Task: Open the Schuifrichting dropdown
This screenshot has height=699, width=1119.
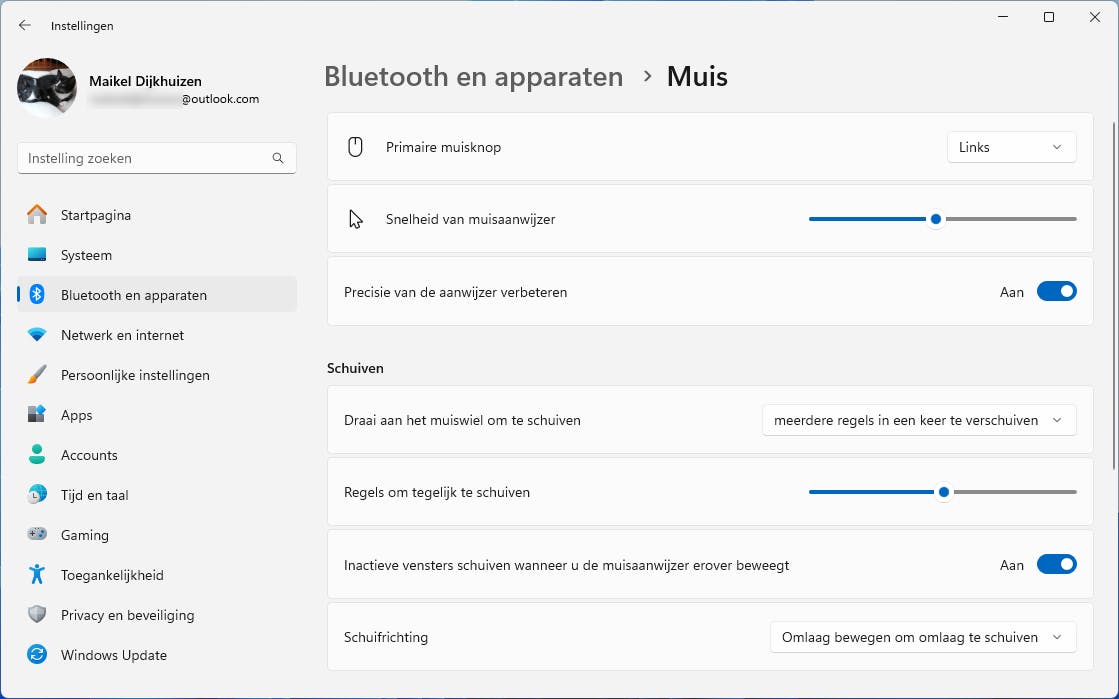Action: click(922, 637)
